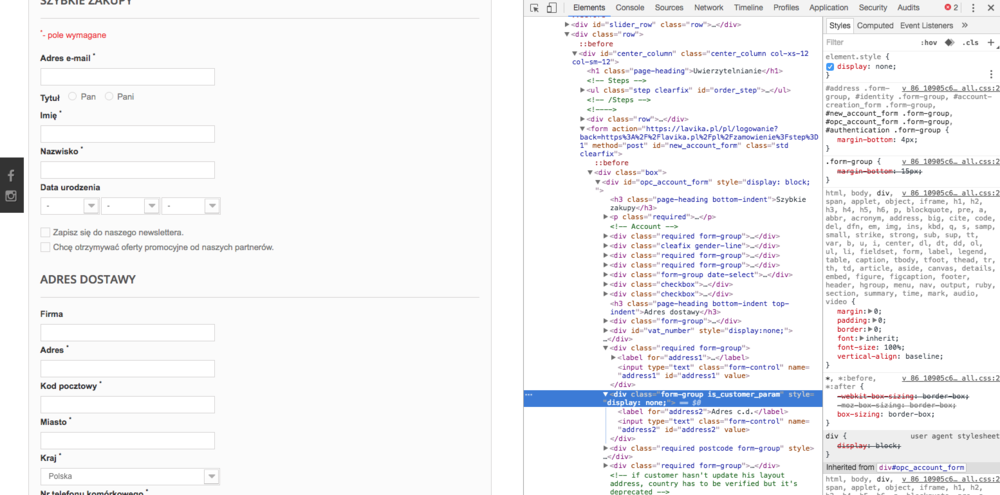
Task: Show more Styles pane tabs chevron
Action: pos(965,26)
